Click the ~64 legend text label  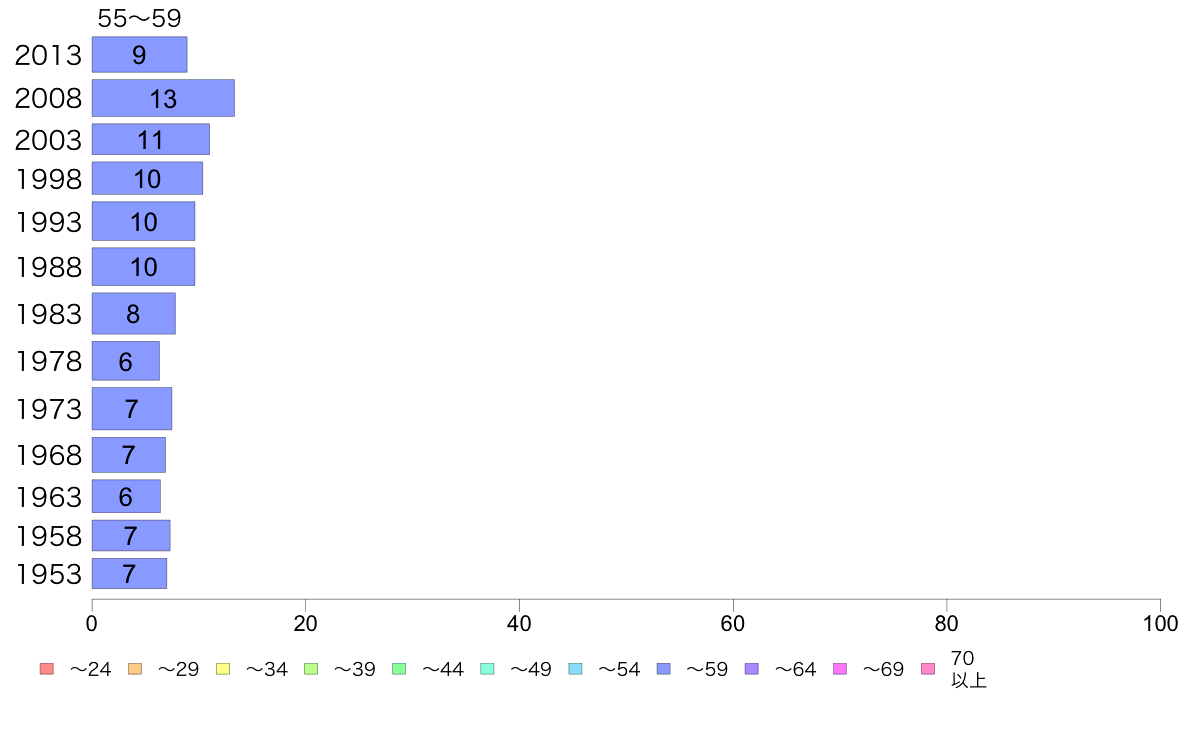tap(795, 669)
